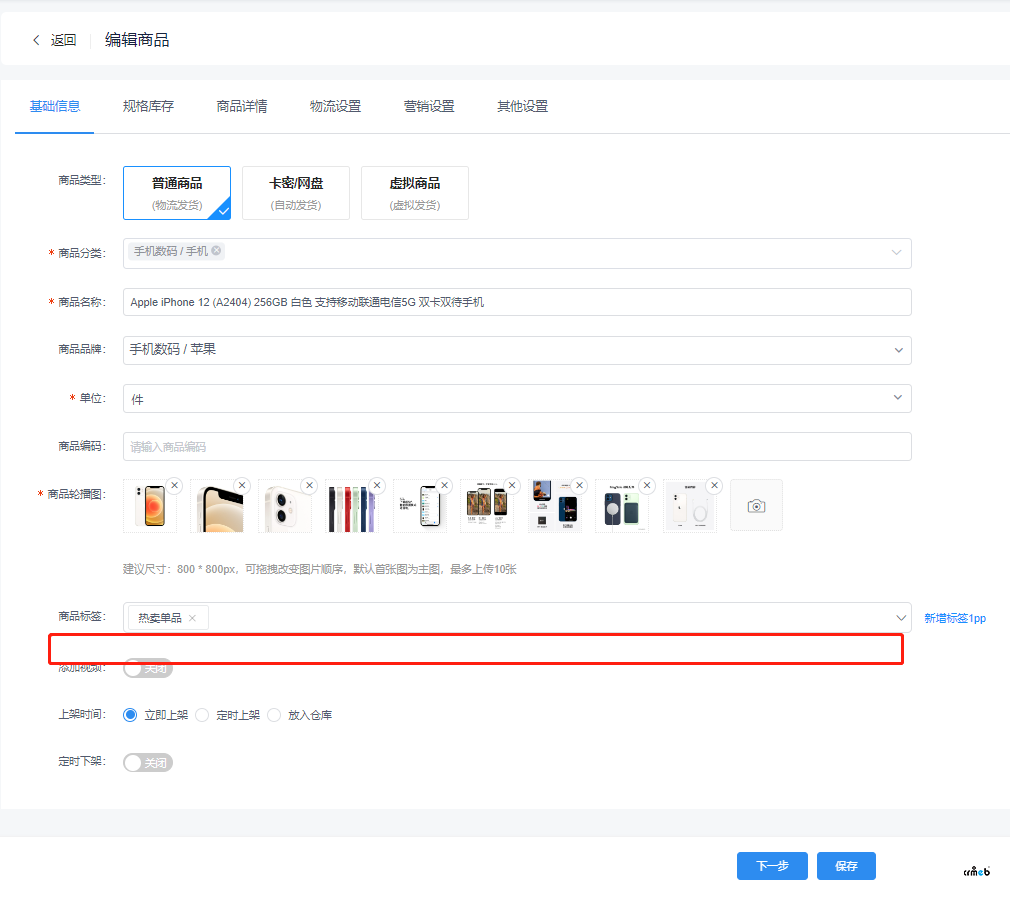This screenshot has width=1010, height=905.
Task: Click the 商品名称 input field
Action: coord(517,302)
